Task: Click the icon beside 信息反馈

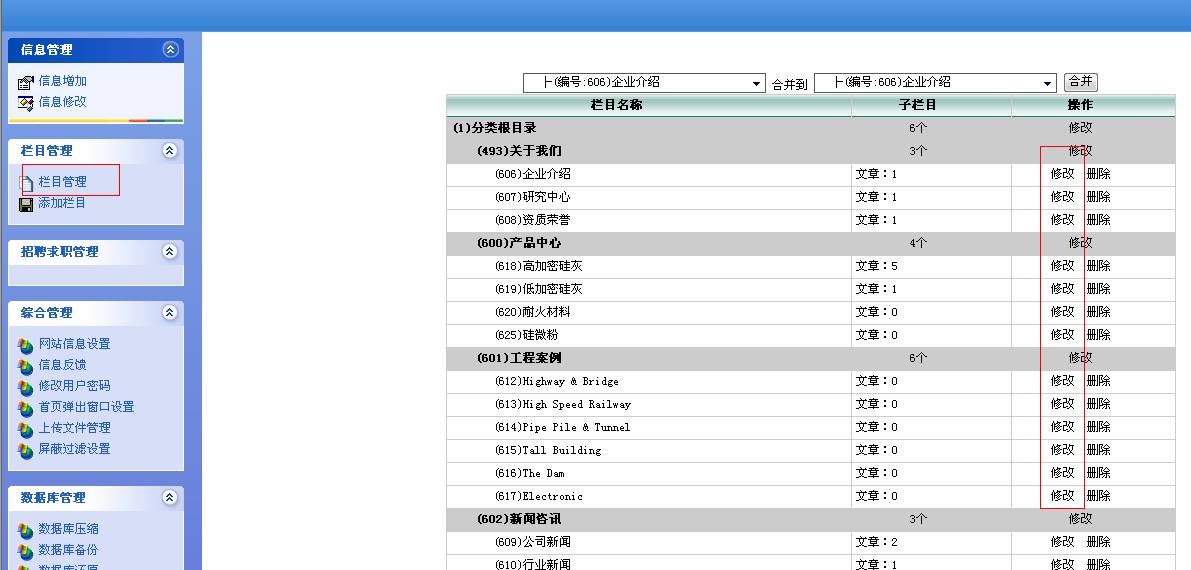Action: coord(26,366)
